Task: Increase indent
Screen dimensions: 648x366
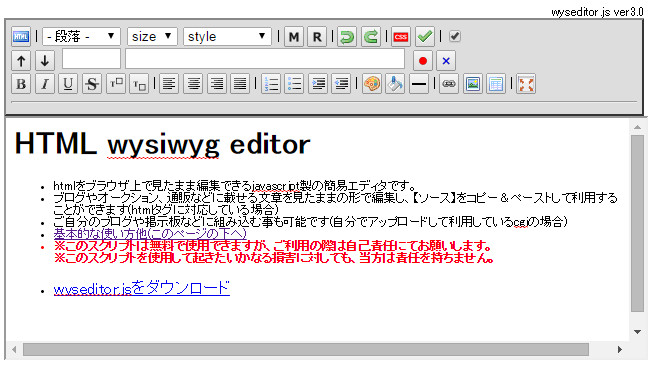Action: pyautogui.click(x=318, y=84)
